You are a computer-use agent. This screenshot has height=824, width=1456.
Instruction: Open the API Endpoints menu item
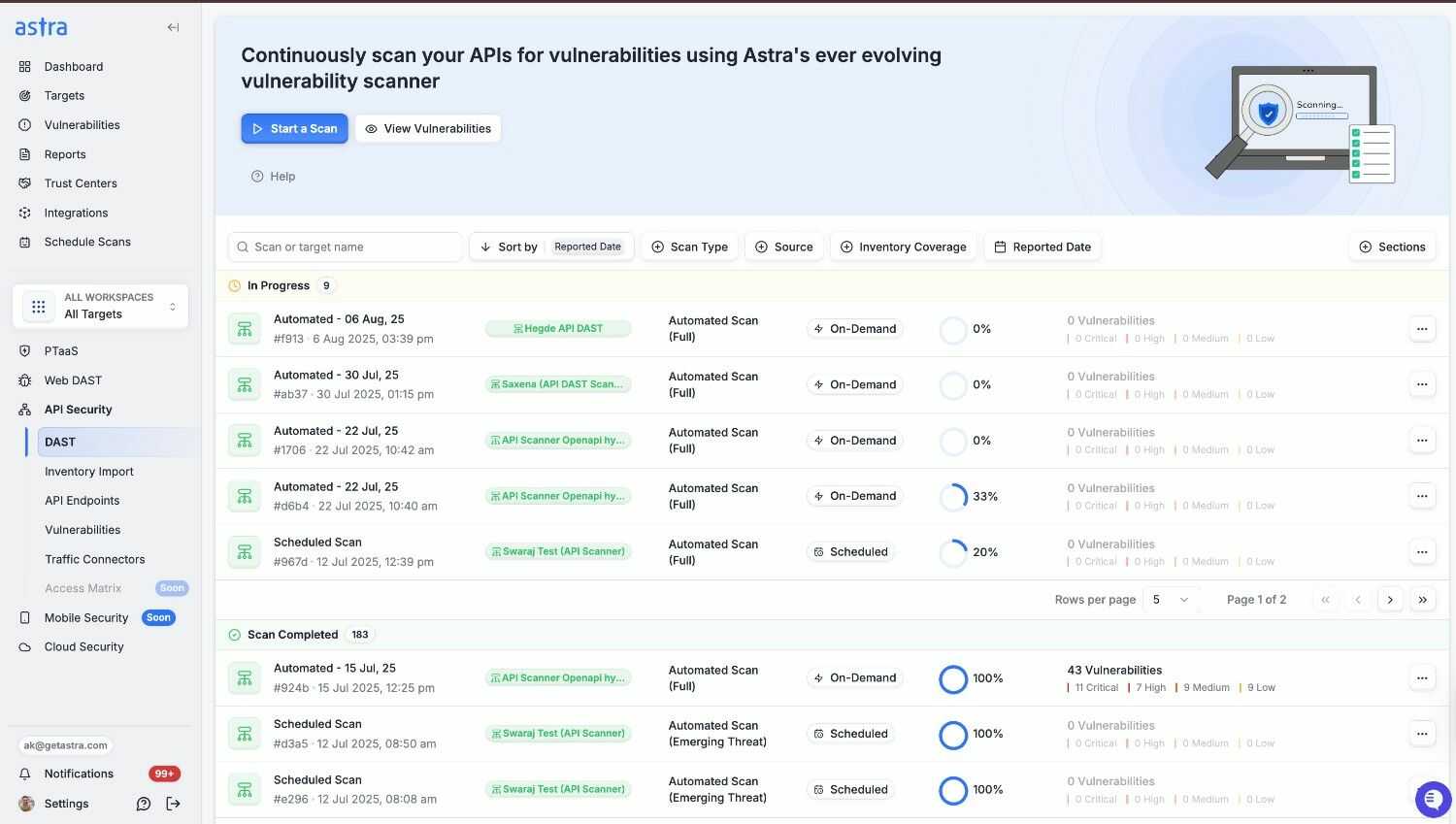(x=82, y=500)
